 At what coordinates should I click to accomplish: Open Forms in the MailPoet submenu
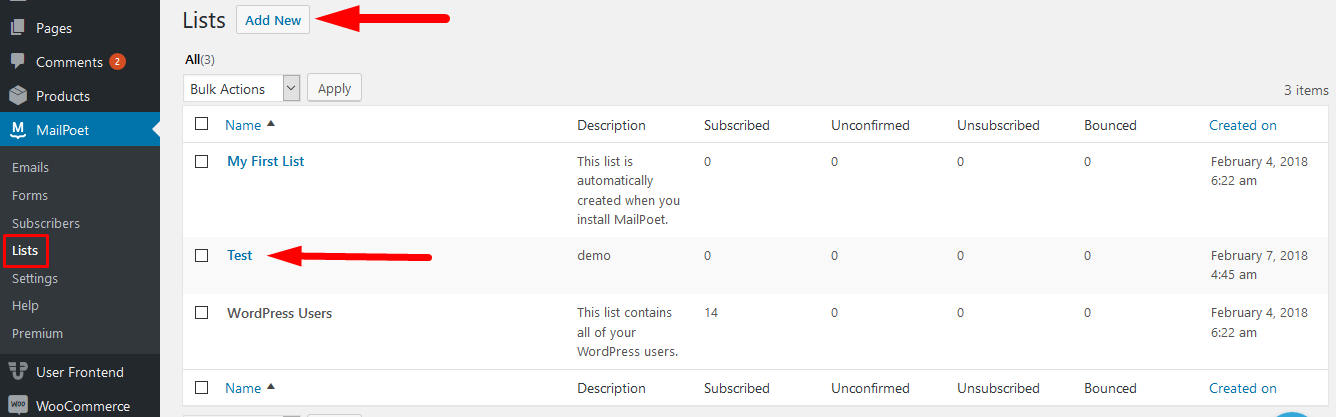tap(30, 195)
